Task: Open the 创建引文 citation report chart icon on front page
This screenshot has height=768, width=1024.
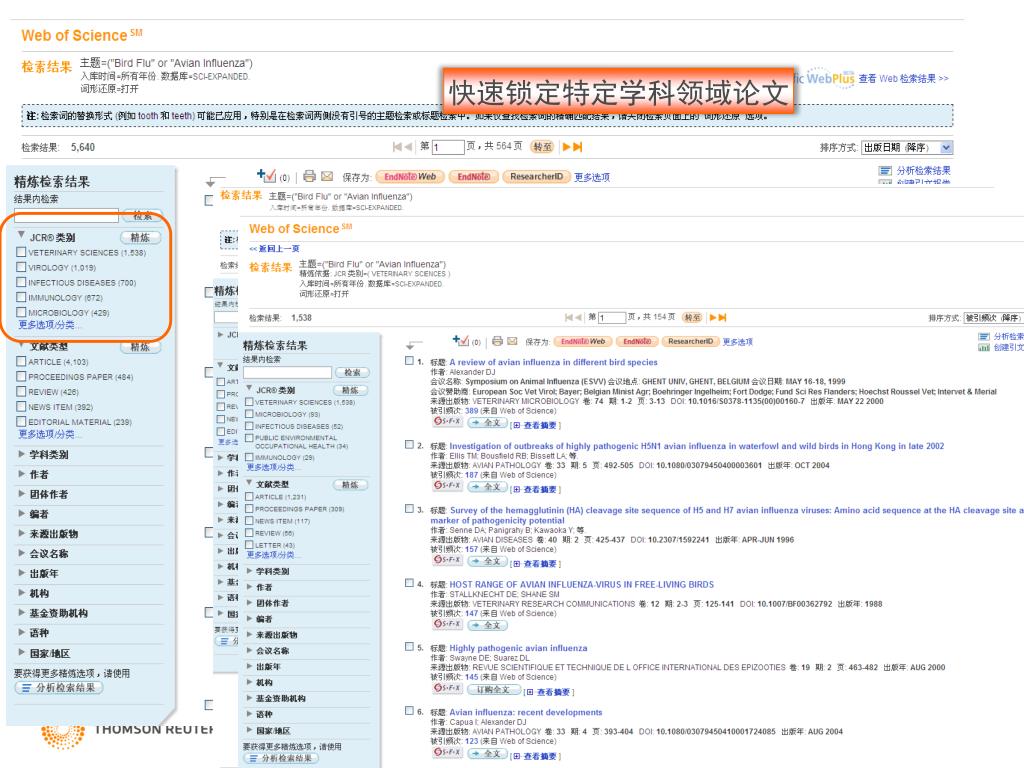Action: 984,347
